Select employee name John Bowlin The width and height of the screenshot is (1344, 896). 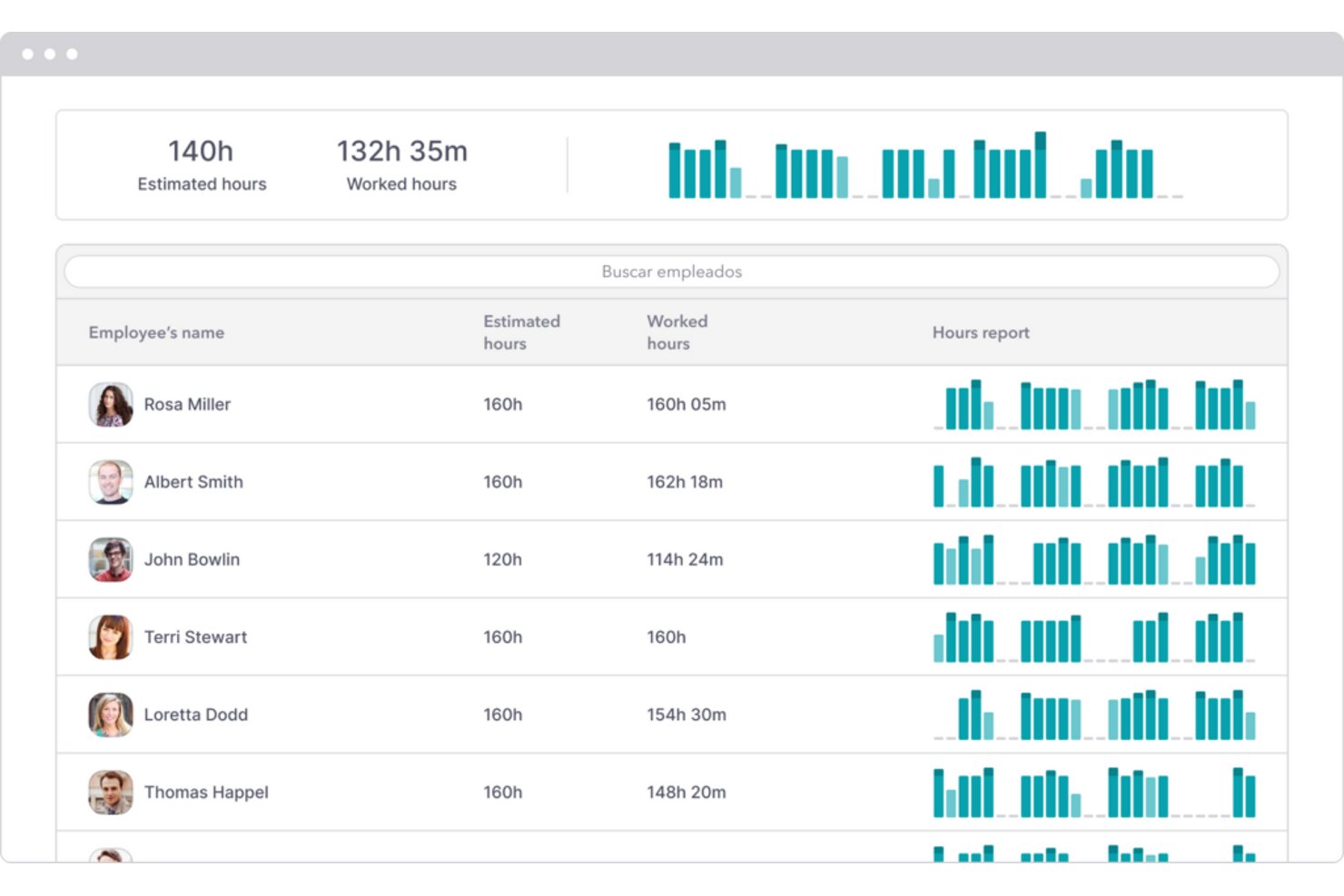192,559
